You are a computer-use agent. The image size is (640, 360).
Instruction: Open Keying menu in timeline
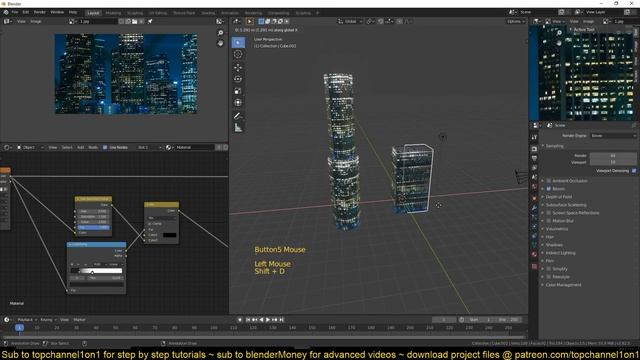pyautogui.click(x=48, y=320)
